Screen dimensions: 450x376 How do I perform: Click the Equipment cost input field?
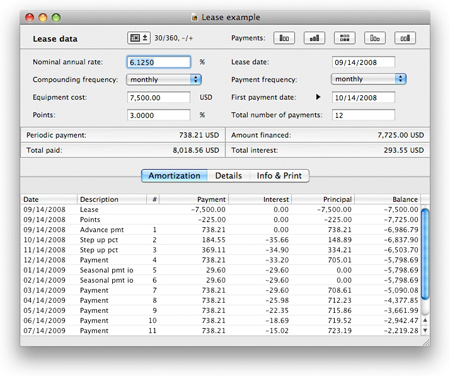click(159, 98)
